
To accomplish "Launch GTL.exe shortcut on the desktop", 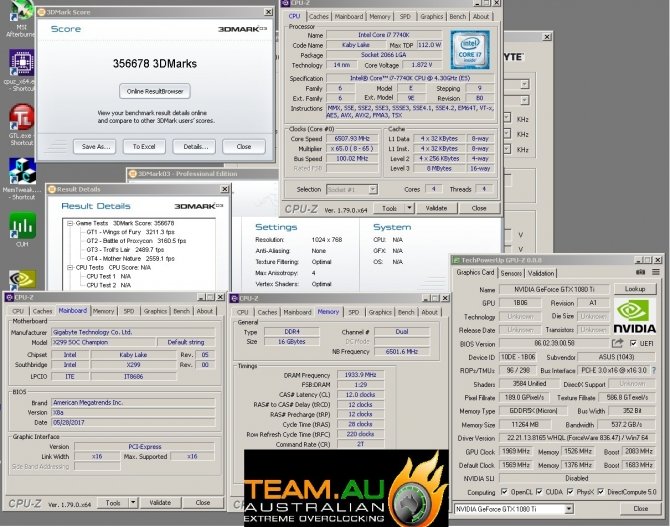I will coord(21,124).
